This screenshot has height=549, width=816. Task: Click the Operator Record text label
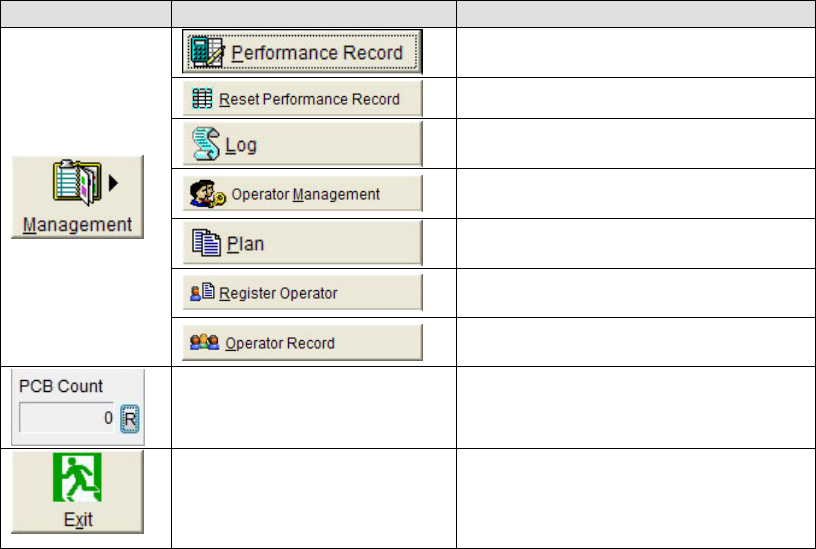click(x=280, y=343)
